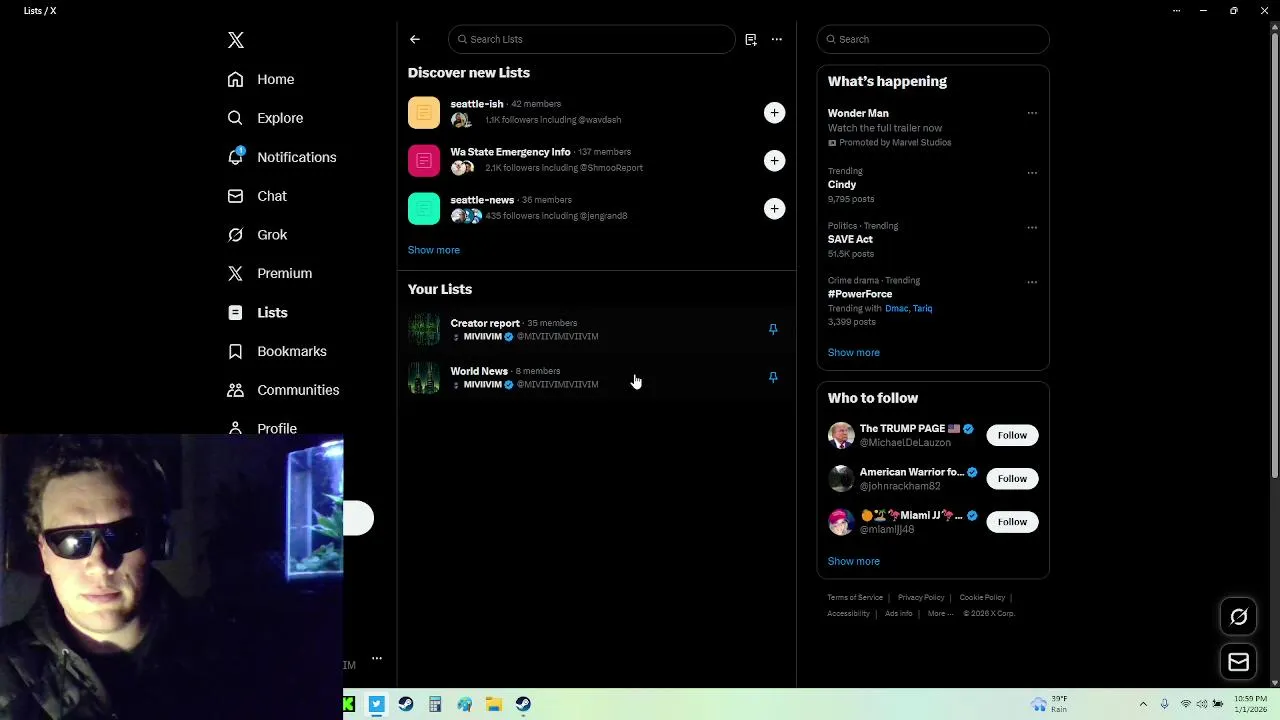Open the Privacy Policy link
Viewport: 1280px width, 720px height.
point(921,597)
